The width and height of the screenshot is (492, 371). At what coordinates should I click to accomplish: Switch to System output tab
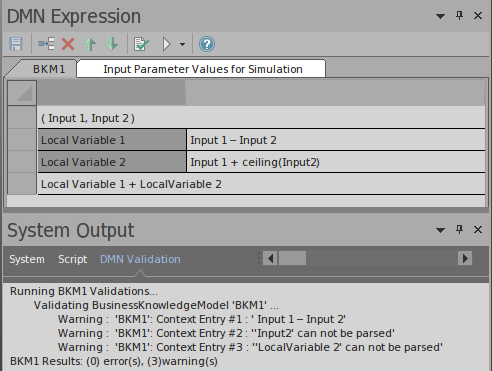click(x=27, y=259)
